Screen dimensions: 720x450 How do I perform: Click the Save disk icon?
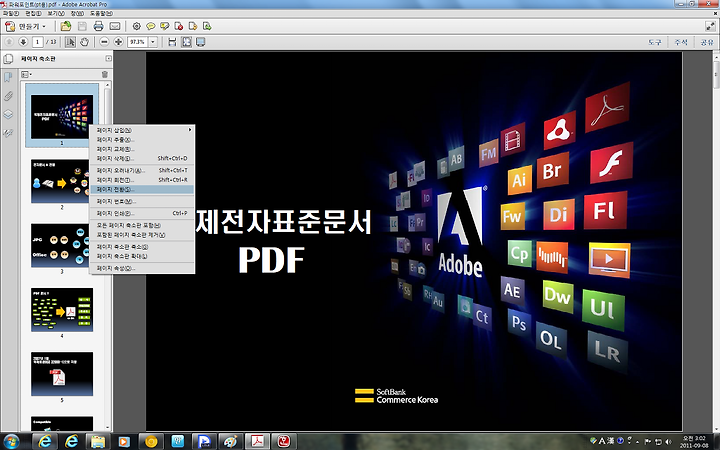point(82,26)
